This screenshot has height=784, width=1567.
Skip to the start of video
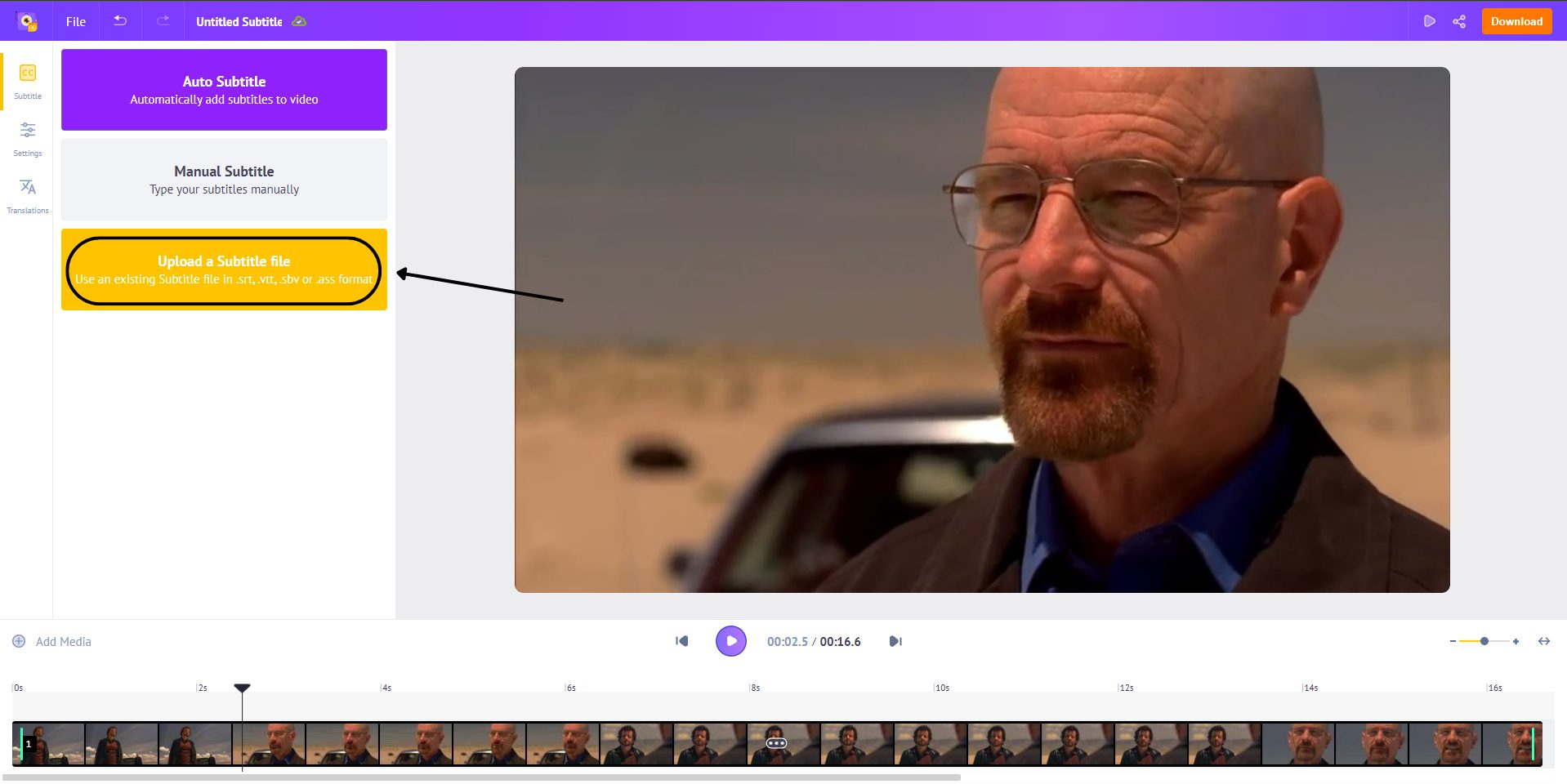682,641
